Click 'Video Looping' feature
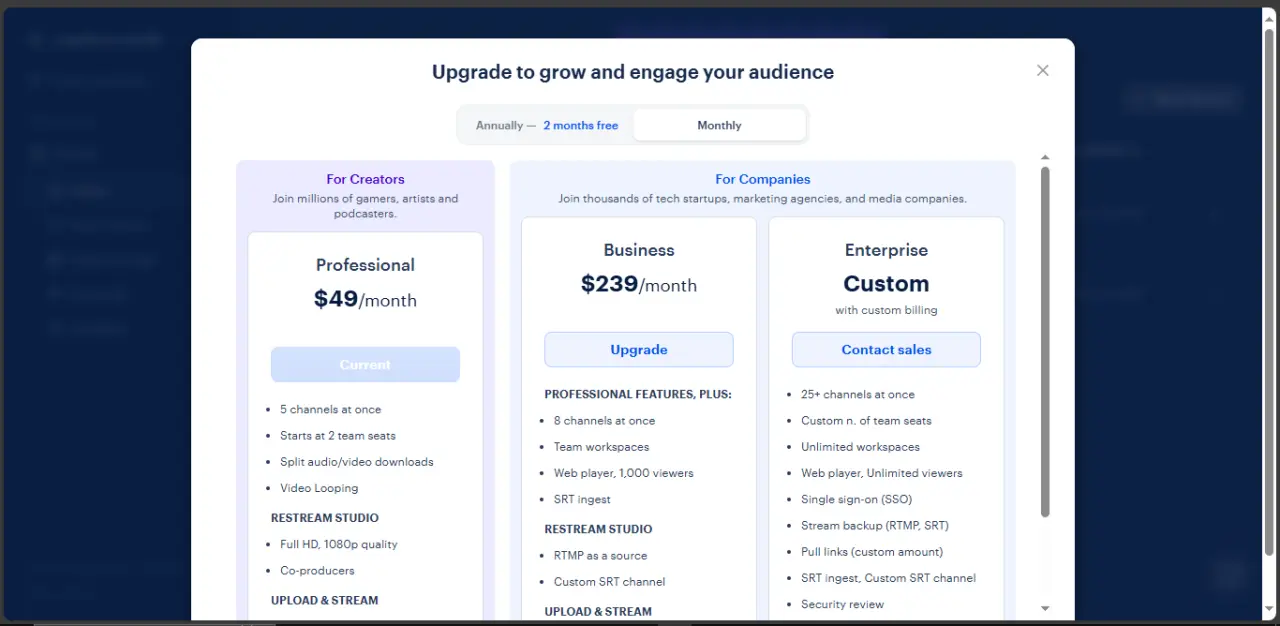Screen dimensions: 1280x626 tap(319, 488)
